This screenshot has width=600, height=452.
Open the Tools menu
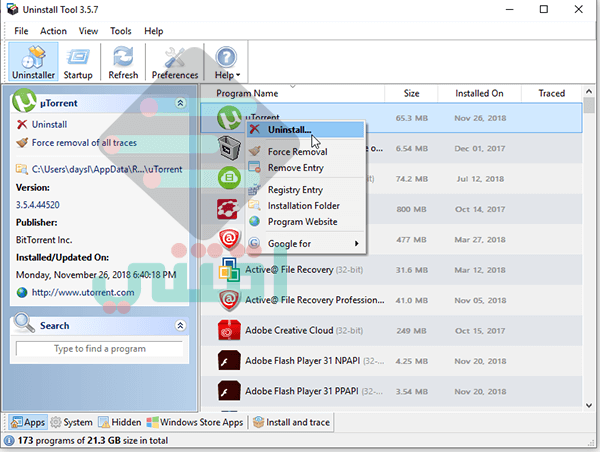pos(121,31)
